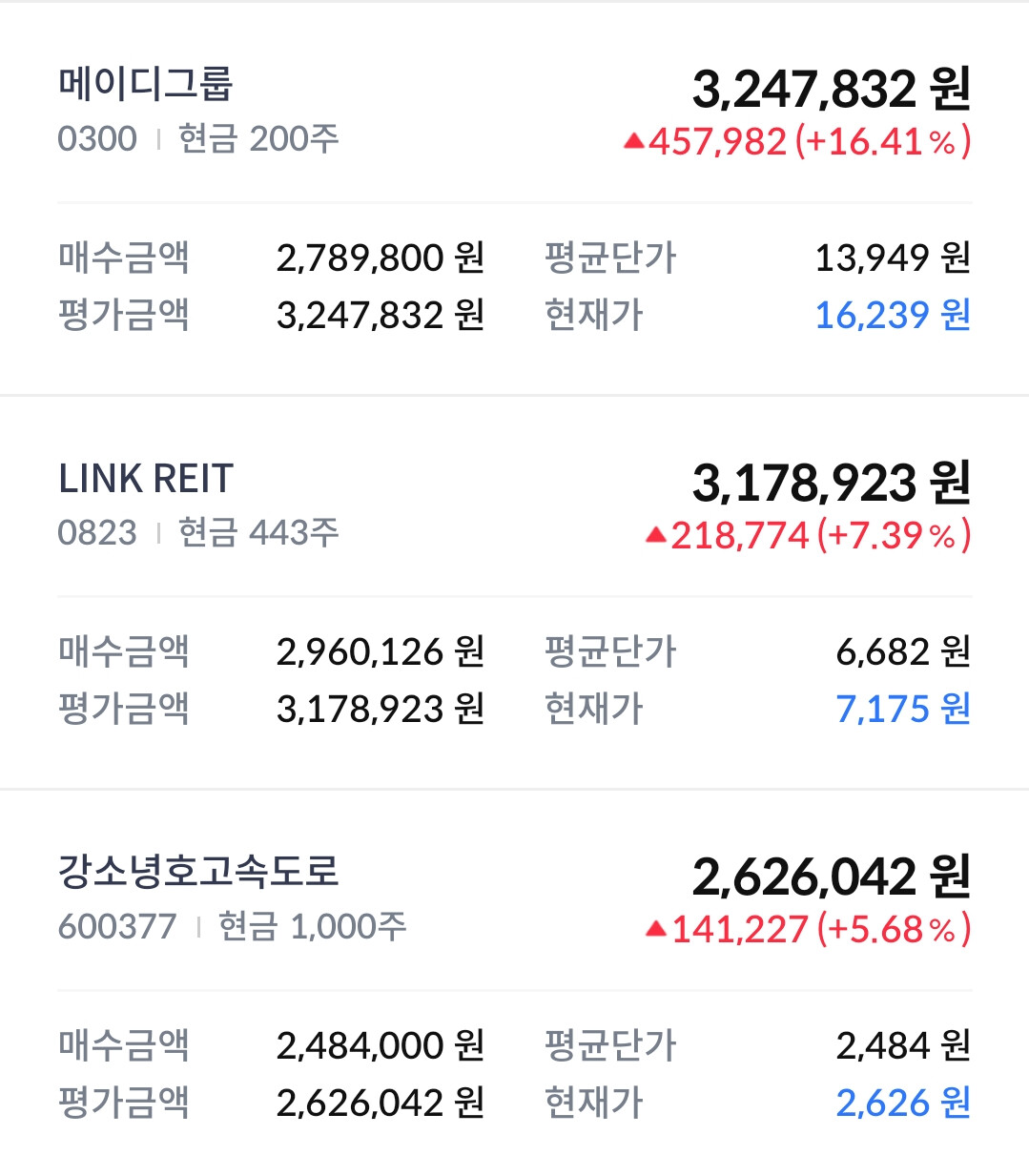1029x1176 pixels.
Task: Tap the +7.39% profit rate
Action: 894,535
